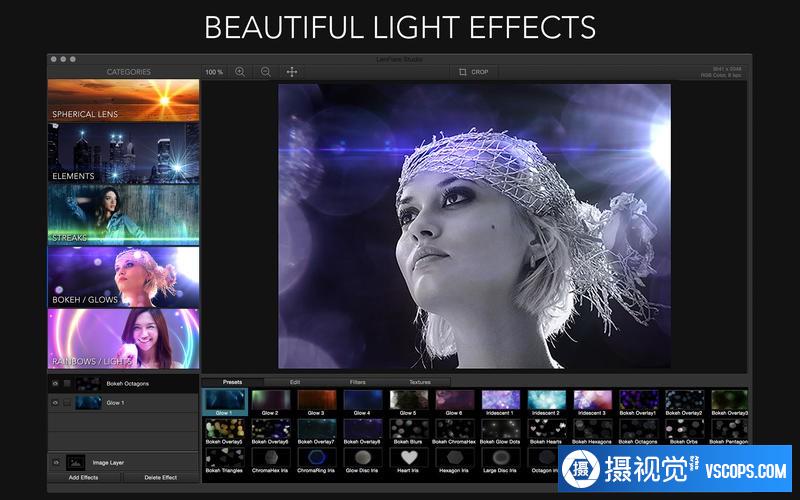The height and width of the screenshot is (500, 800).
Task: Apply the Iridescent 2 preset
Action: point(546,402)
